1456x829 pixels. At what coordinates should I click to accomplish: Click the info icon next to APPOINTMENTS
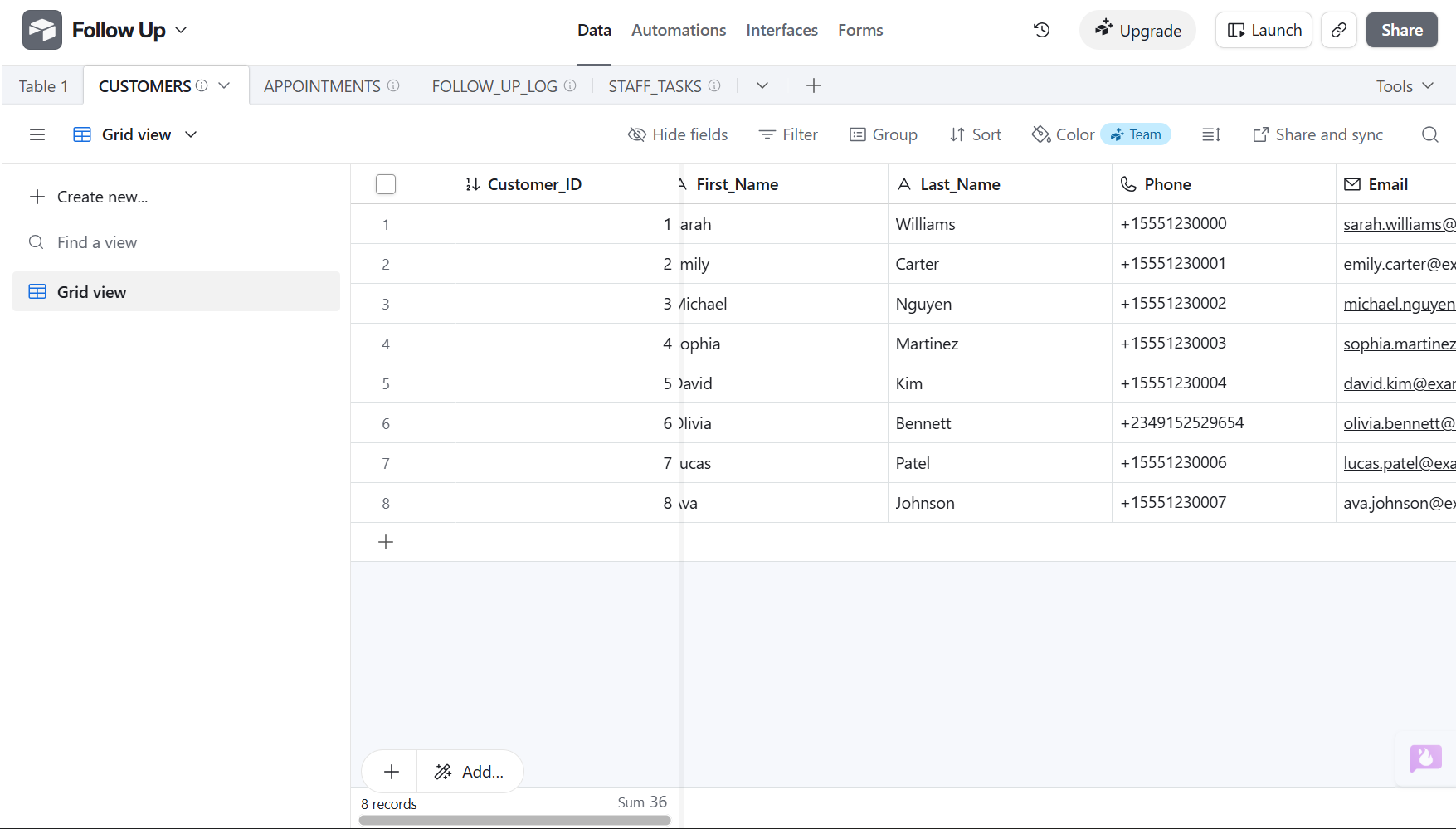[x=393, y=85]
